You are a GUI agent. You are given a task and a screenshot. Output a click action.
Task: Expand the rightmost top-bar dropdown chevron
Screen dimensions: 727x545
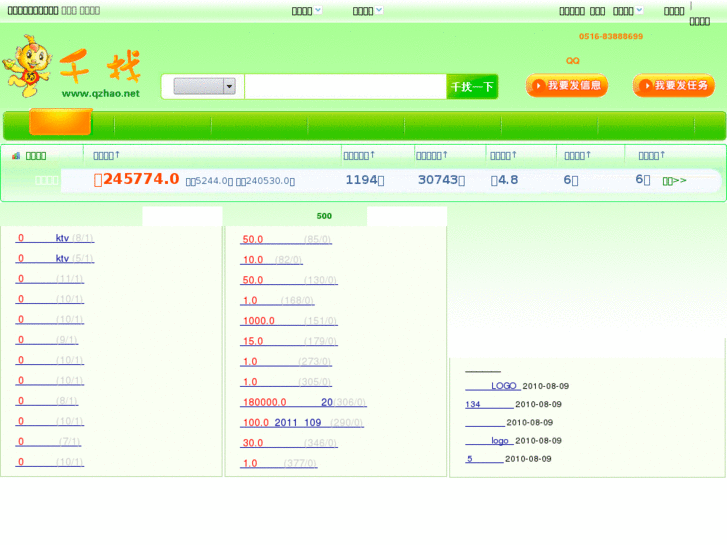click(639, 10)
